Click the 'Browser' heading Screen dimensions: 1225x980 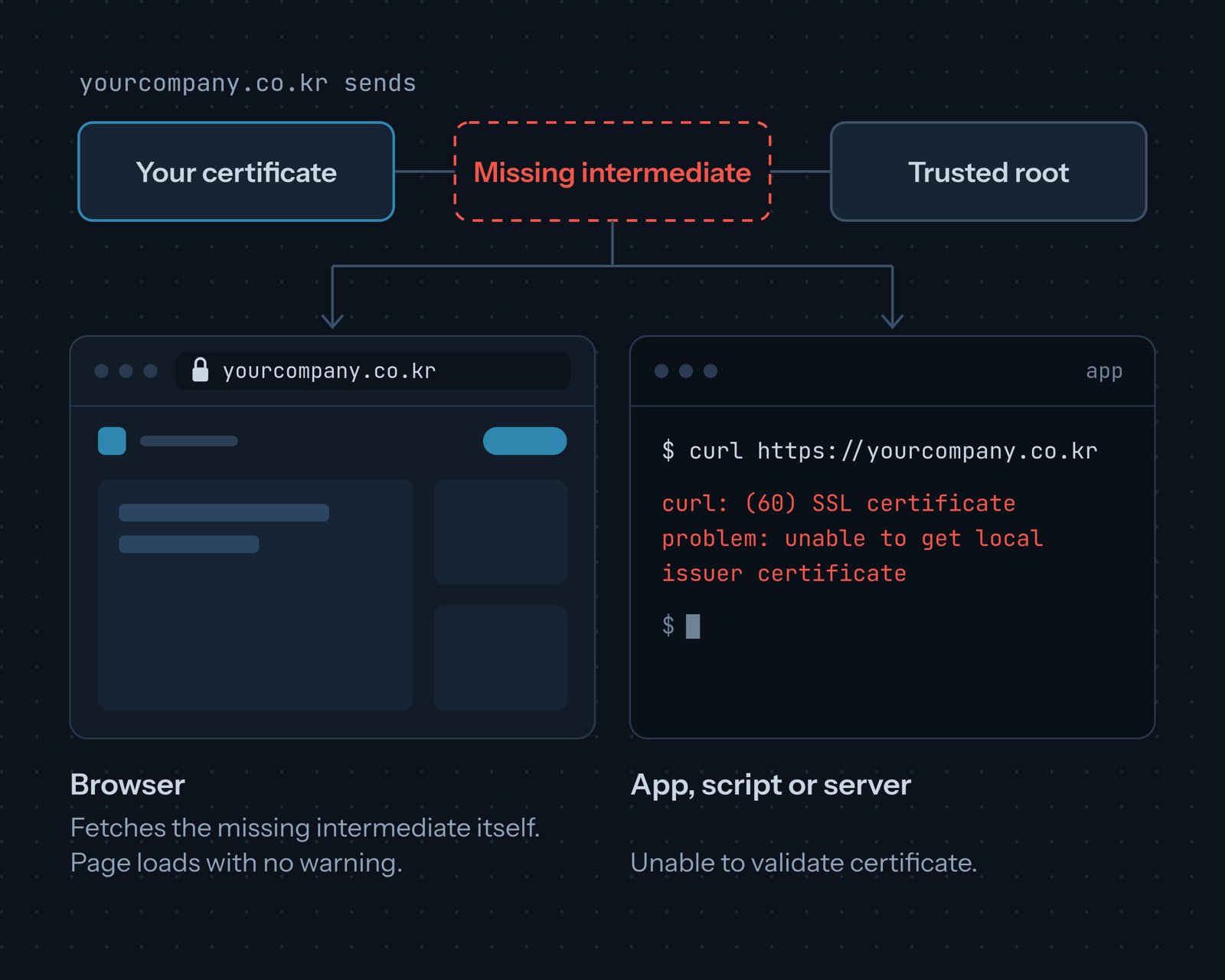pyautogui.click(x=128, y=785)
